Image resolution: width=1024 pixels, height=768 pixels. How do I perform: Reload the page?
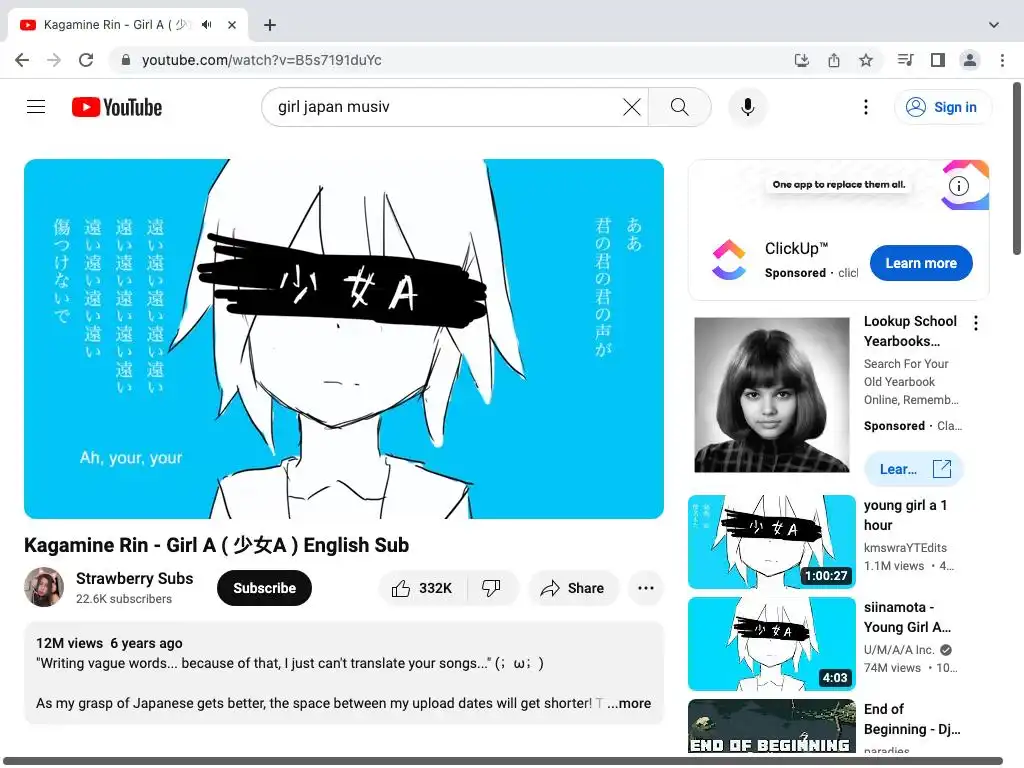[x=86, y=60]
